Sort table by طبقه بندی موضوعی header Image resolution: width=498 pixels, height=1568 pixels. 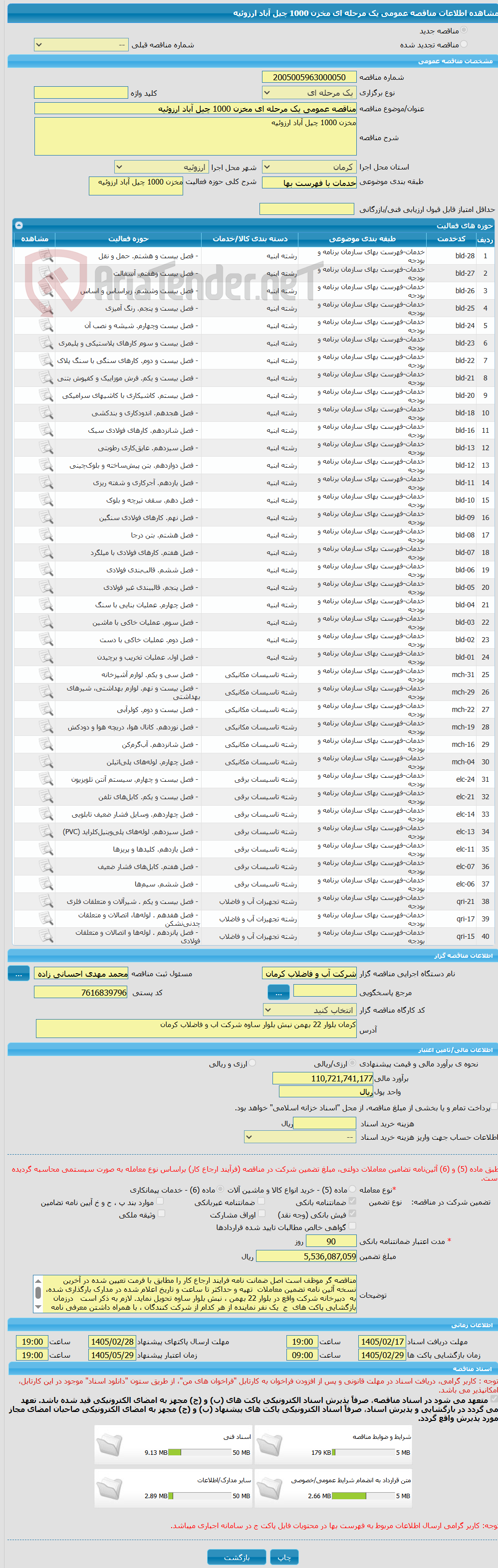point(362,239)
